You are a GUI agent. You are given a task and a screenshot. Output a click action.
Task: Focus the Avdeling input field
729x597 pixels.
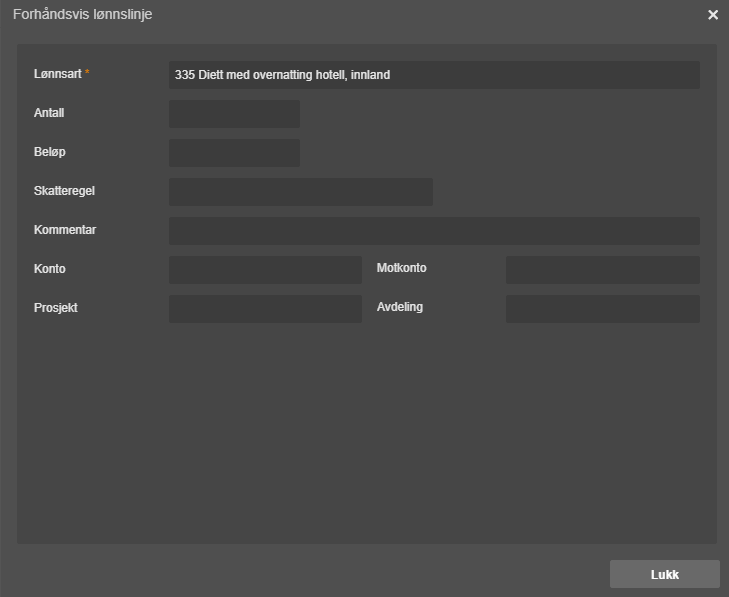(x=603, y=309)
